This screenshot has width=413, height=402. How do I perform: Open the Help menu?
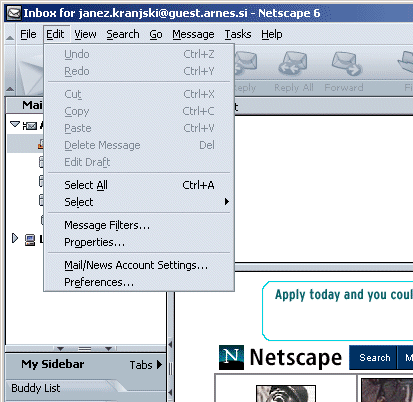pyautogui.click(x=272, y=34)
